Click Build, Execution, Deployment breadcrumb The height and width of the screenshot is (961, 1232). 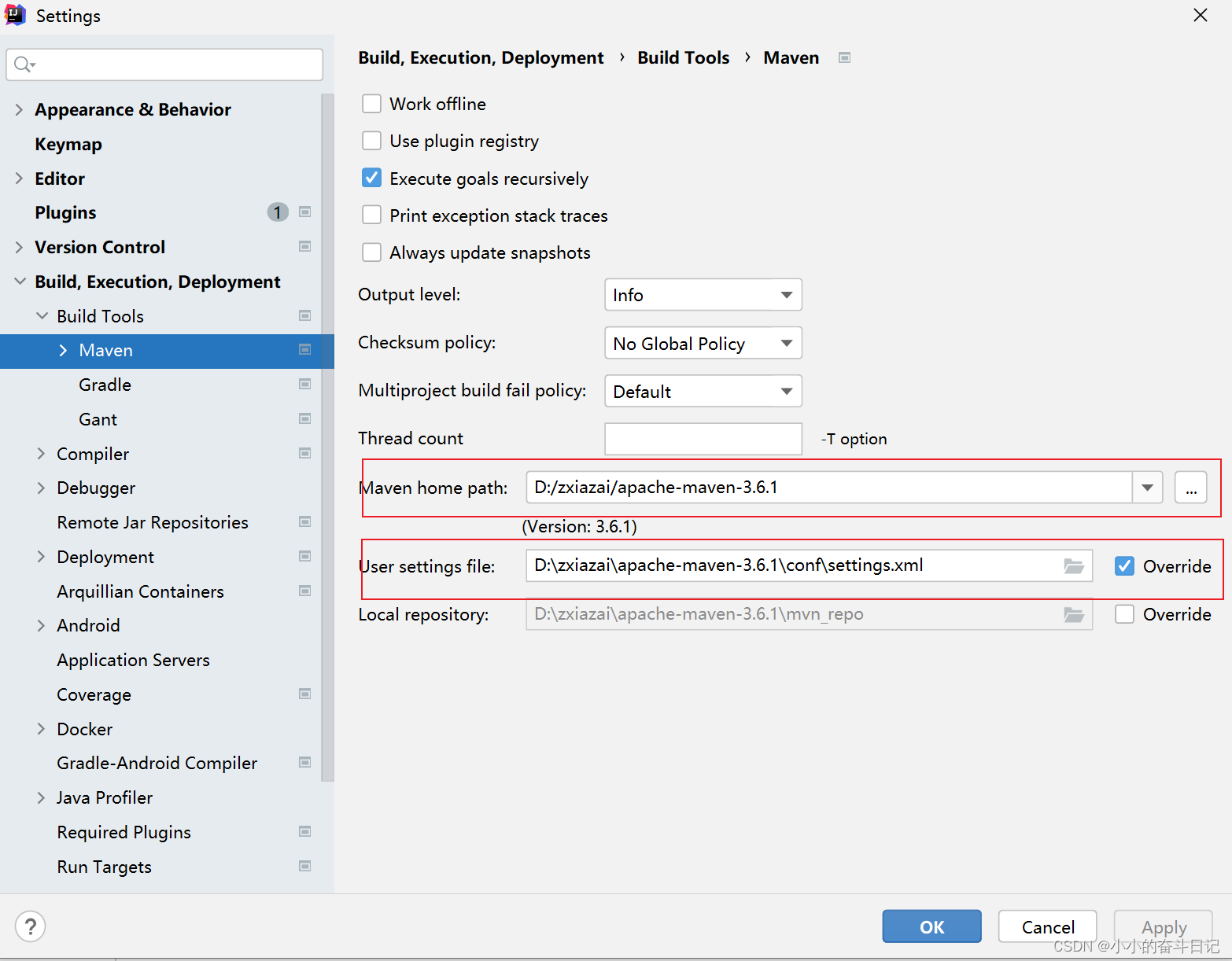click(481, 57)
